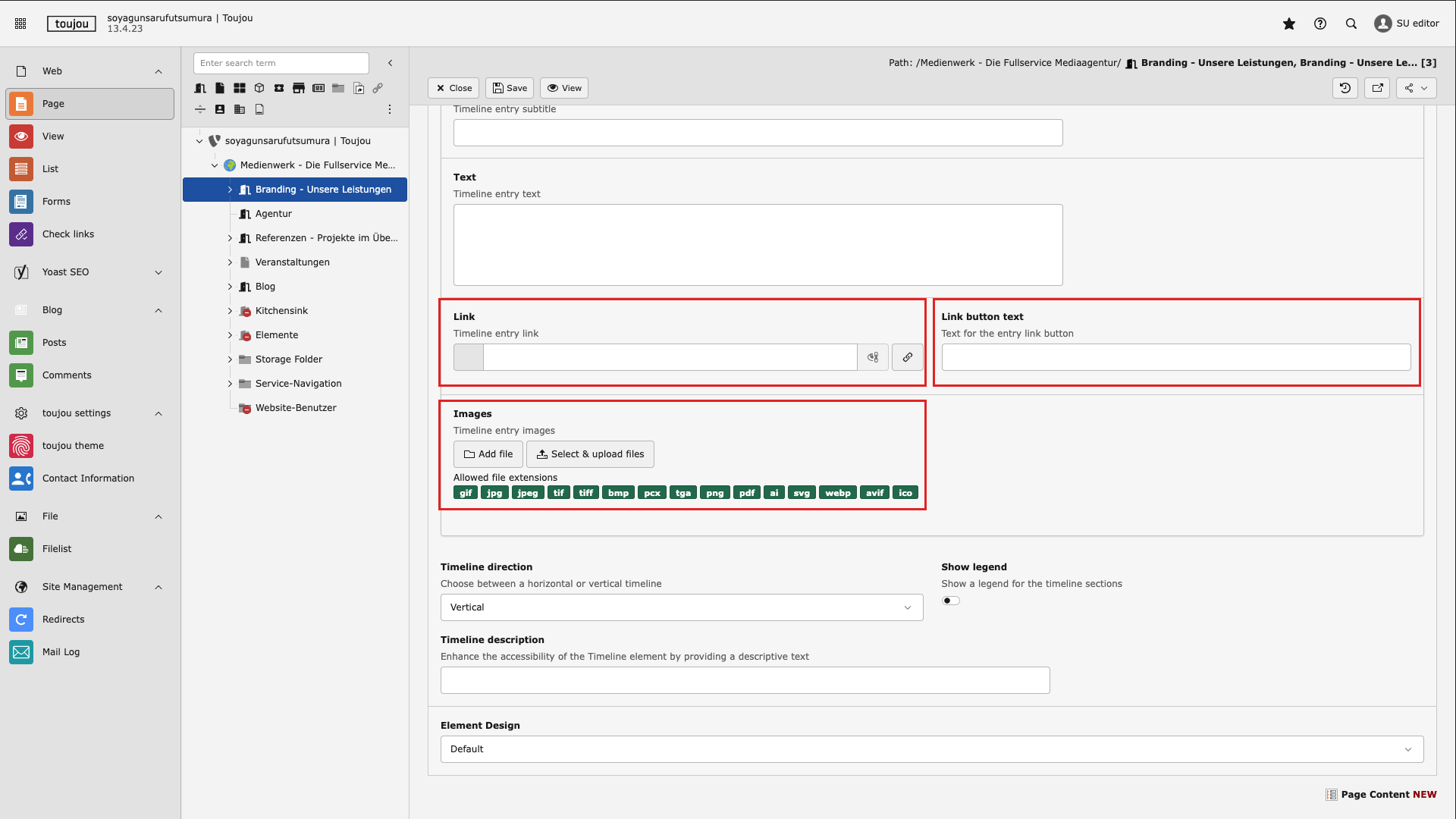The height and width of the screenshot is (819, 1456).
Task: Open the bookmarks star icon
Action: [x=1289, y=24]
